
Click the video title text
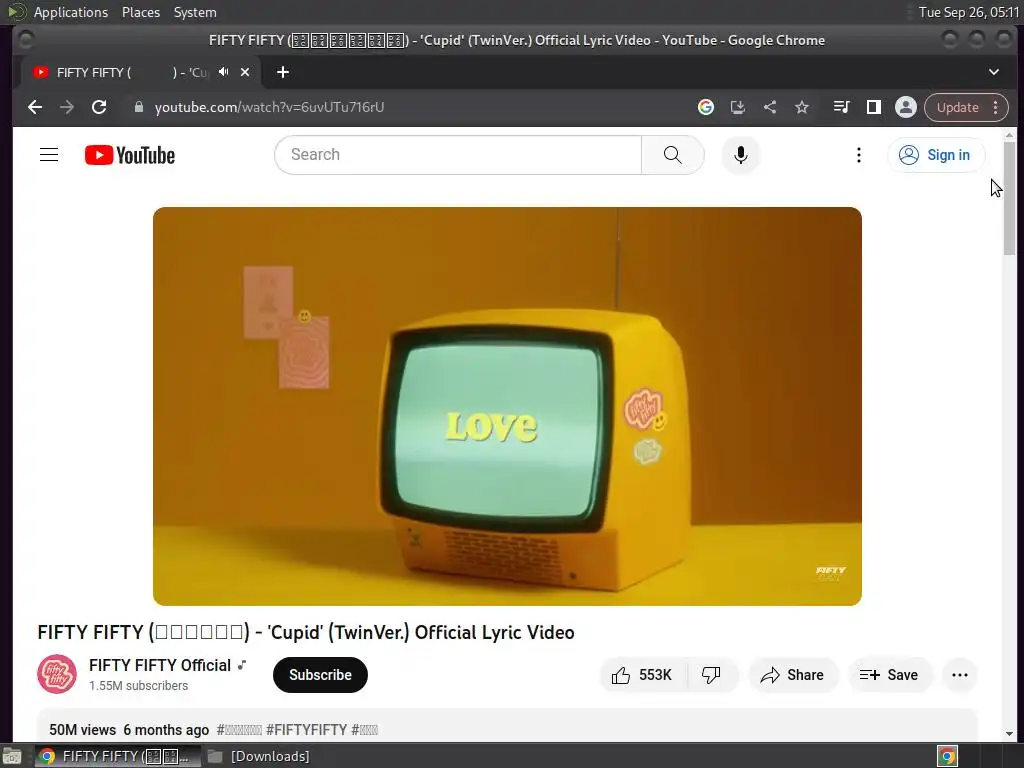click(x=306, y=632)
